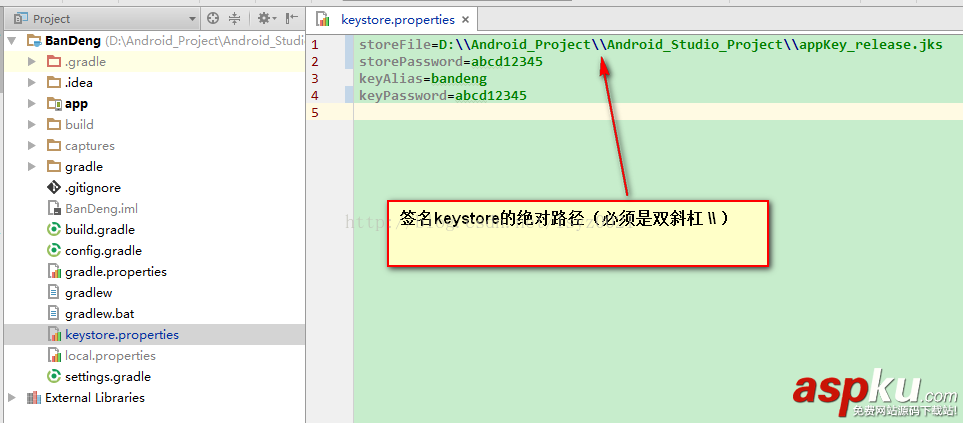The height and width of the screenshot is (423, 963).
Task: Click the BanDeng.iml file icon
Action: tap(54, 209)
